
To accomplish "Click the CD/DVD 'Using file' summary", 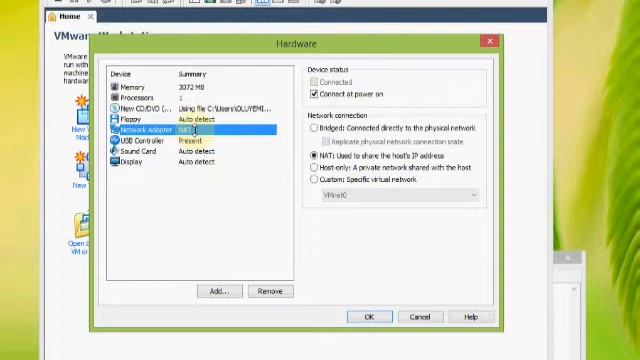I will point(224,109).
